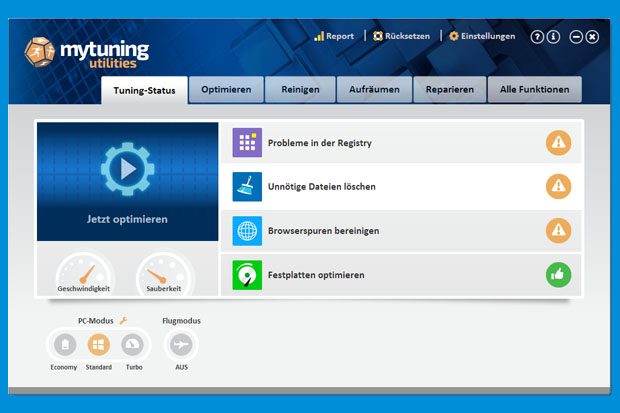Click the broom icon for file cleanup
Image resolution: width=620 pixels, height=413 pixels.
247,187
